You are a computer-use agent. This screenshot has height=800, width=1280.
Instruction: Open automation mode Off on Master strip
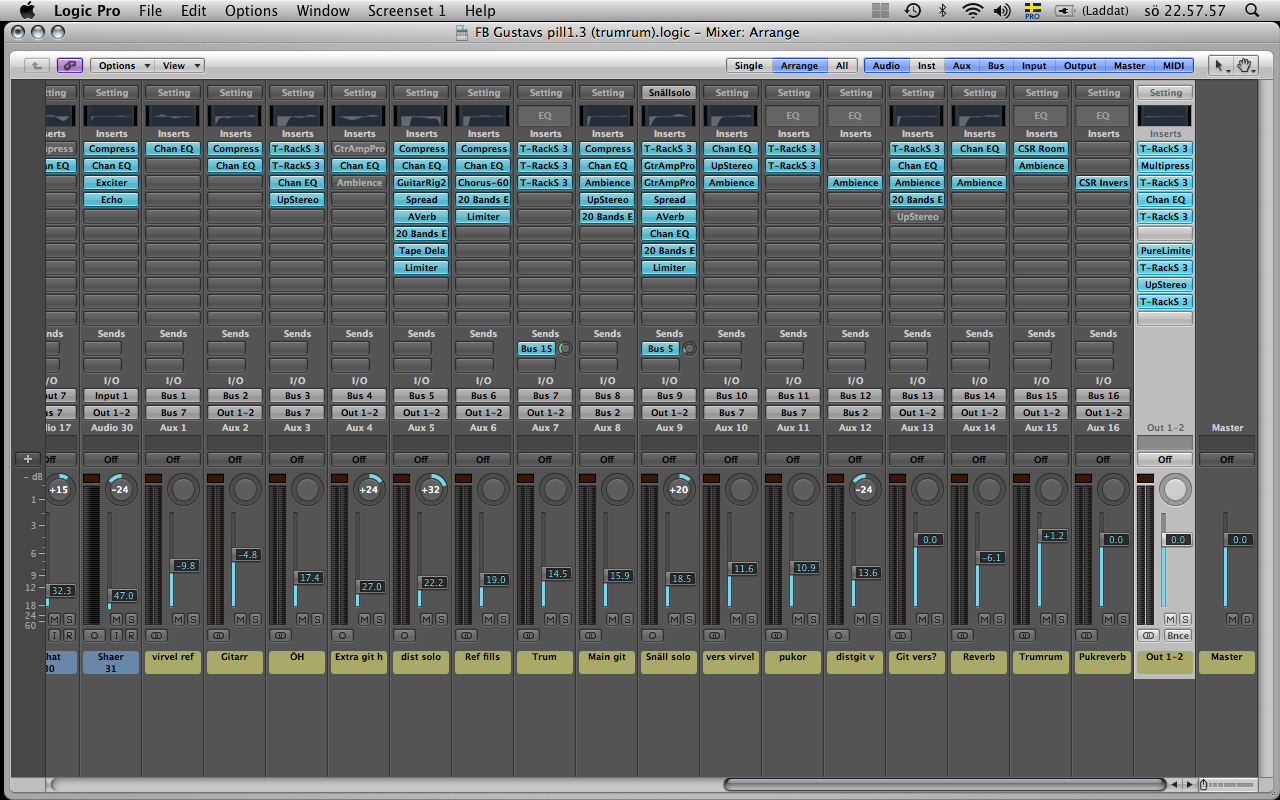(1227, 459)
